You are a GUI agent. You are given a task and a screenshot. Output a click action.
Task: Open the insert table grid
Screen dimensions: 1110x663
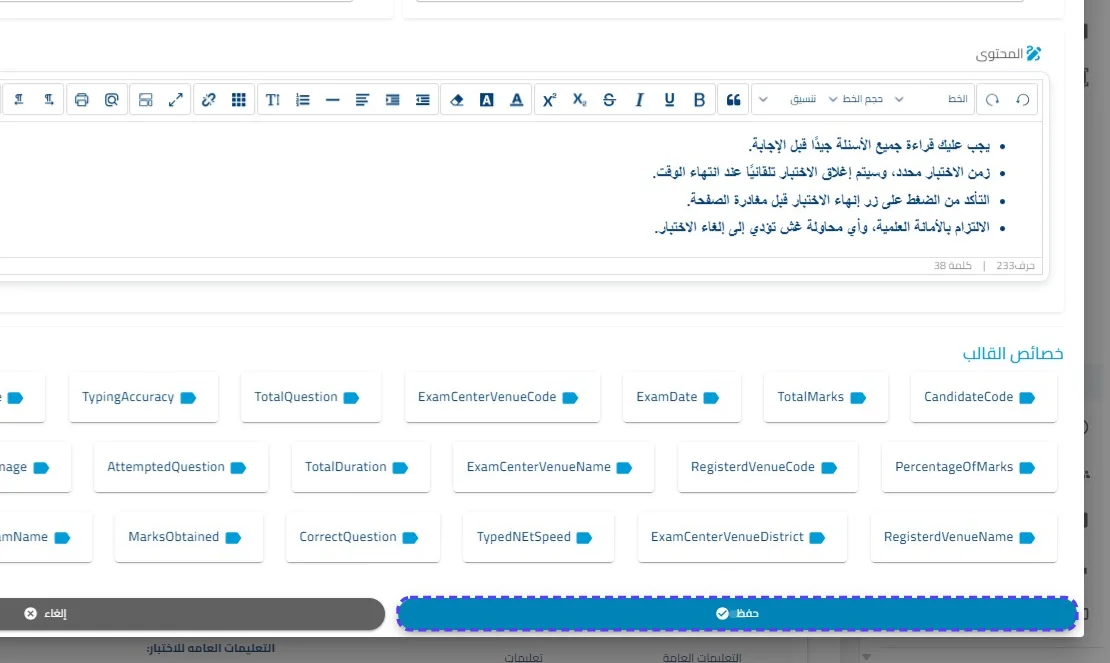[239, 100]
